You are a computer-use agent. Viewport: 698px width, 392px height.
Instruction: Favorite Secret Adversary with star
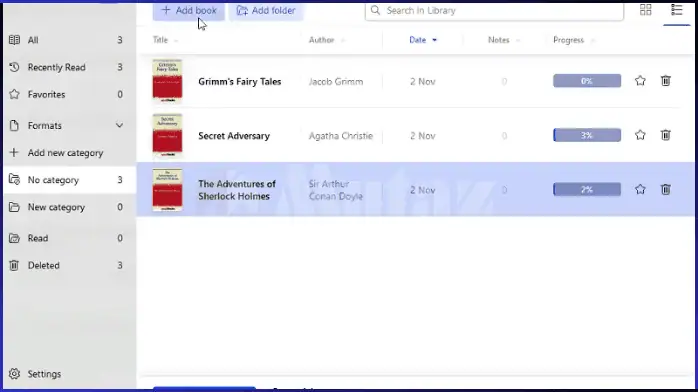(x=640, y=135)
